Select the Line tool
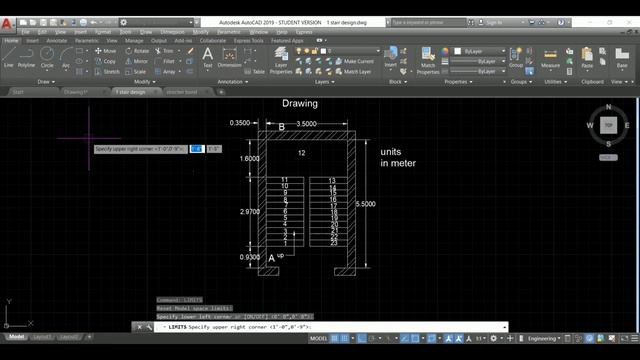This screenshot has width=640, height=360. (9, 57)
